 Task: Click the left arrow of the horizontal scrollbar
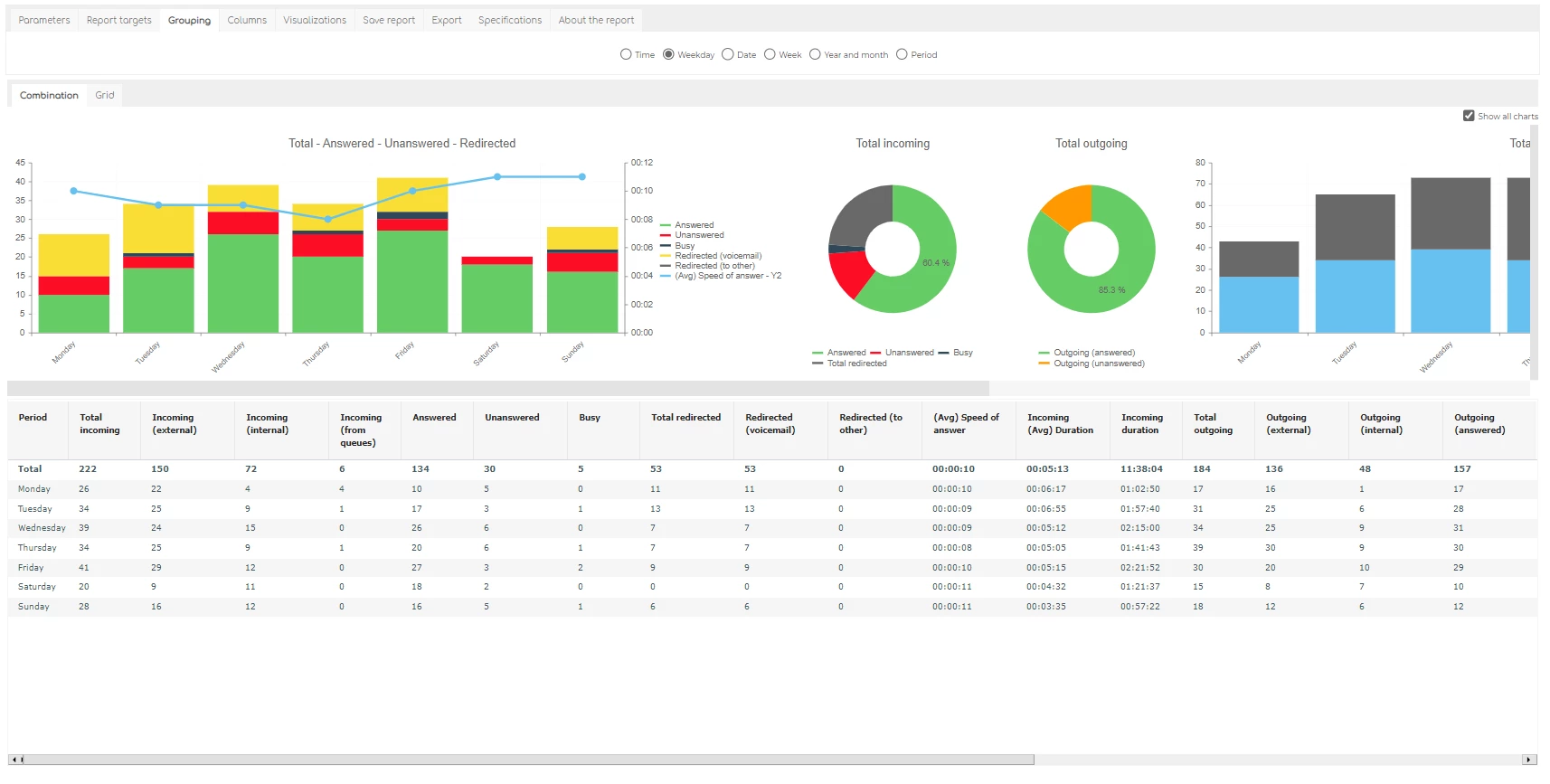(x=14, y=760)
